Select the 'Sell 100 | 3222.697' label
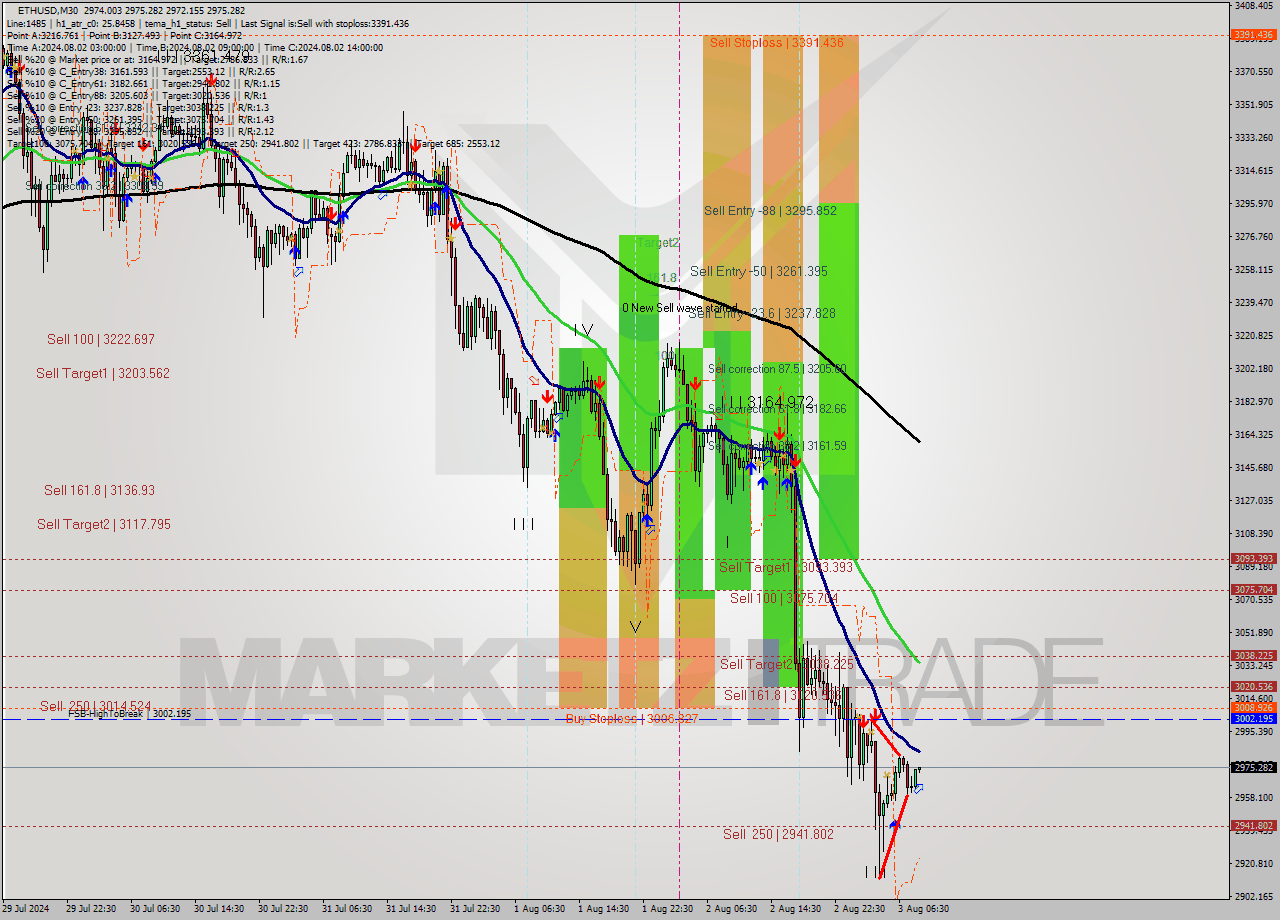Viewport: 1280px width, 920px height. coord(101,339)
